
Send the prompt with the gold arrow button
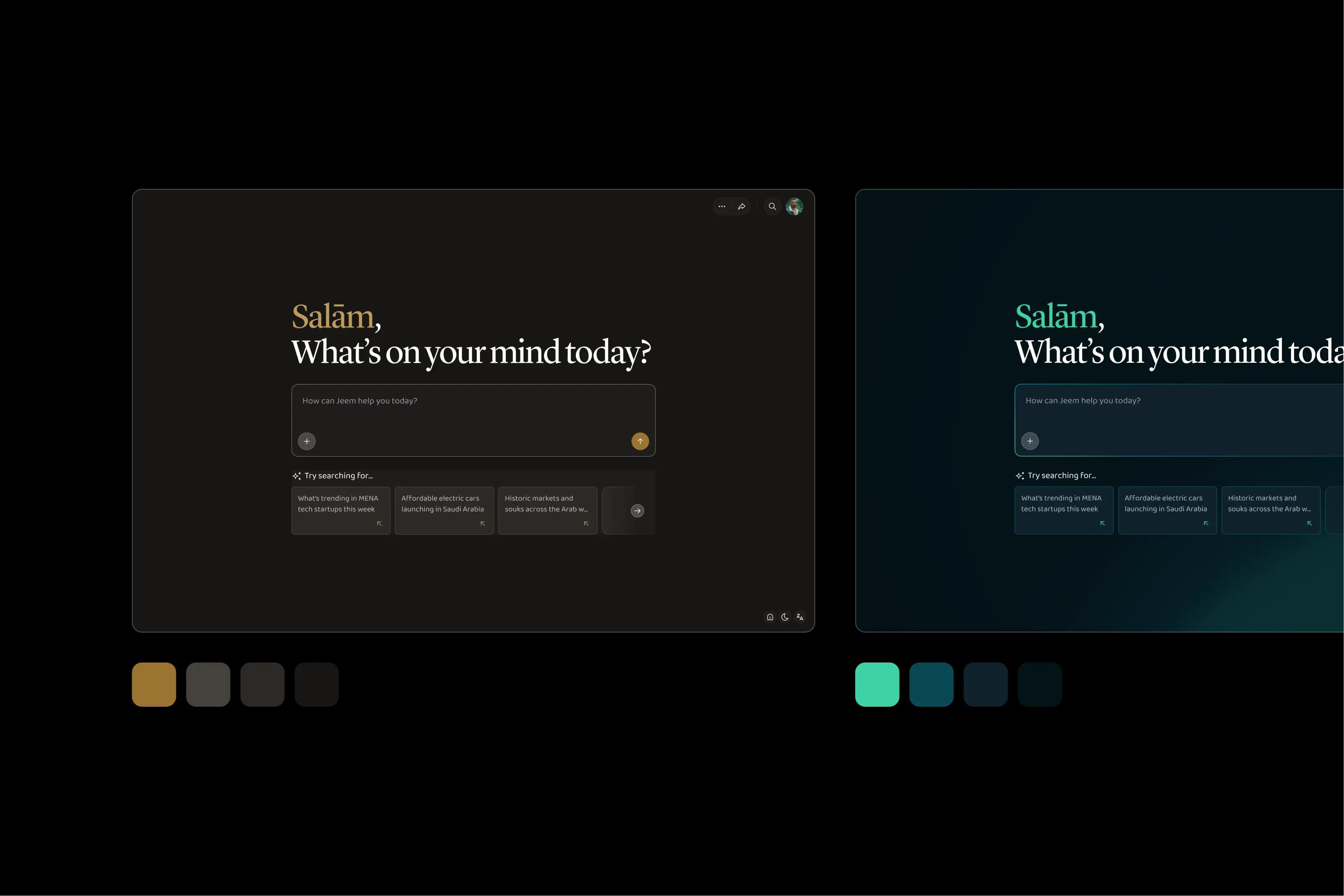coord(640,441)
